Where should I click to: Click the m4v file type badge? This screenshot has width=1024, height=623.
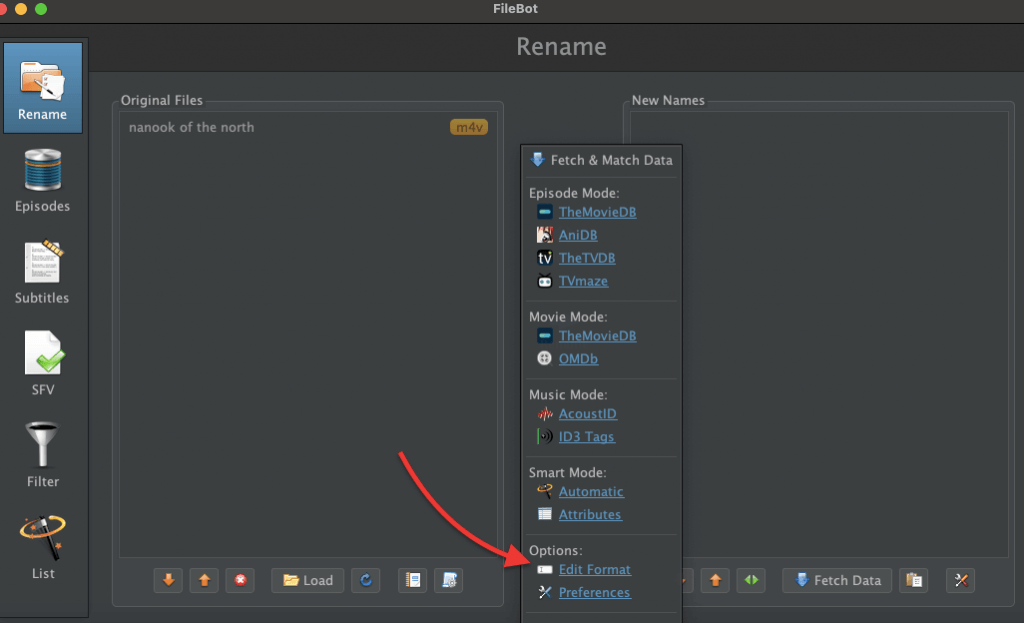(x=469, y=127)
